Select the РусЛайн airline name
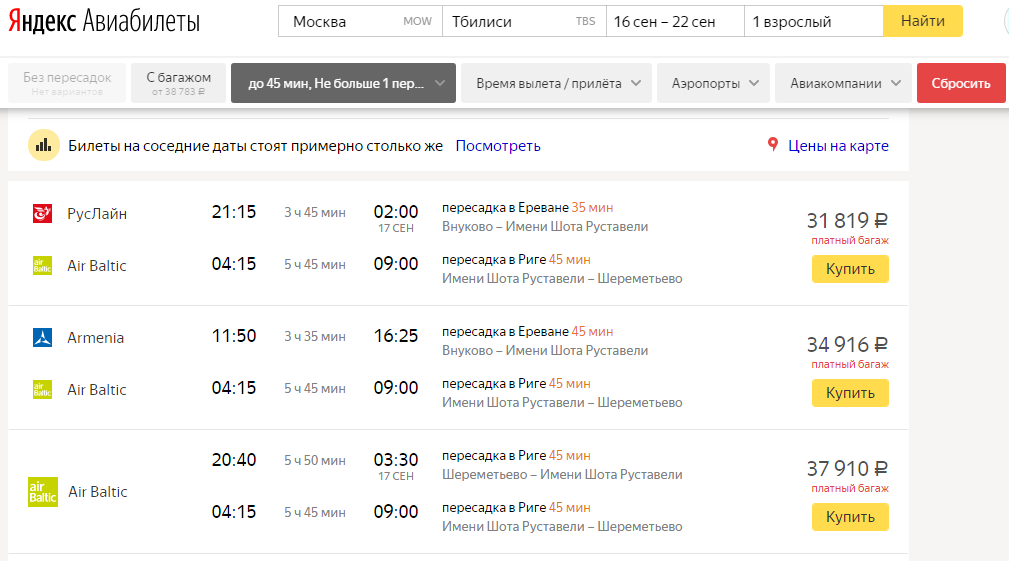Screen dimensions: 1009x561 coord(97,214)
